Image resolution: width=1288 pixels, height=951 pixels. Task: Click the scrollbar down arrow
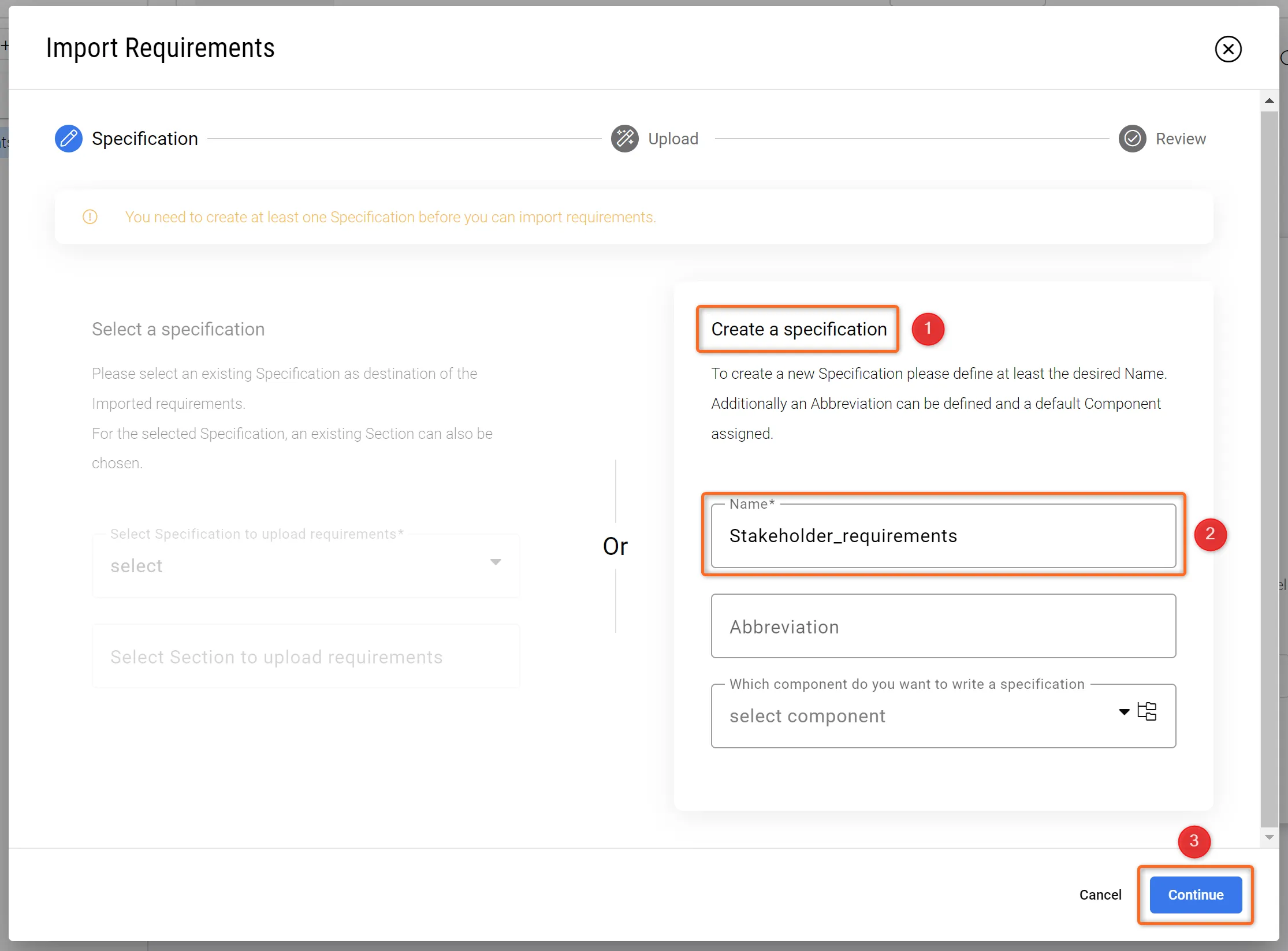[x=1269, y=837]
